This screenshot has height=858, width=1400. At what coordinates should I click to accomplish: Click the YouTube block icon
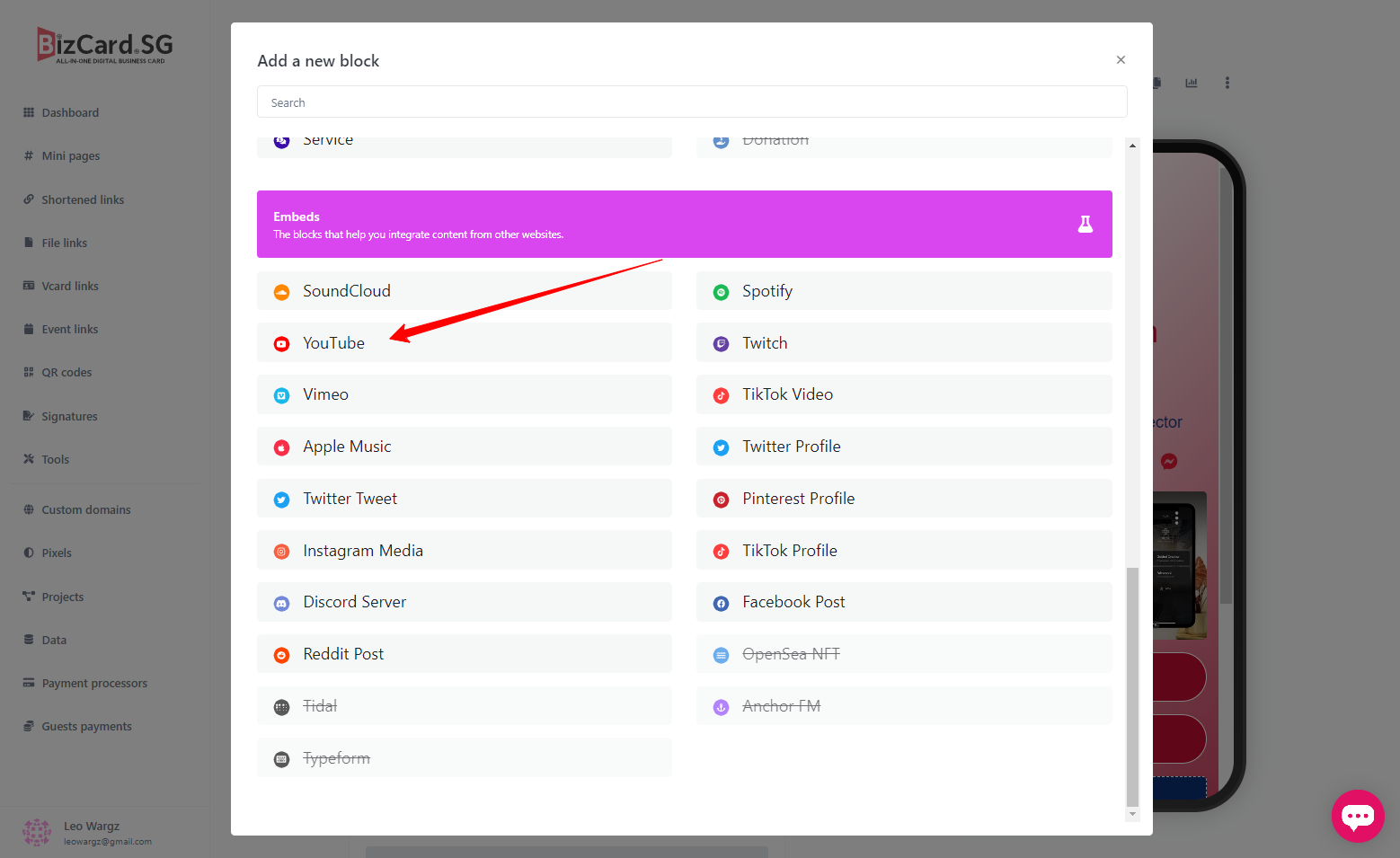pyautogui.click(x=281, y=344)
